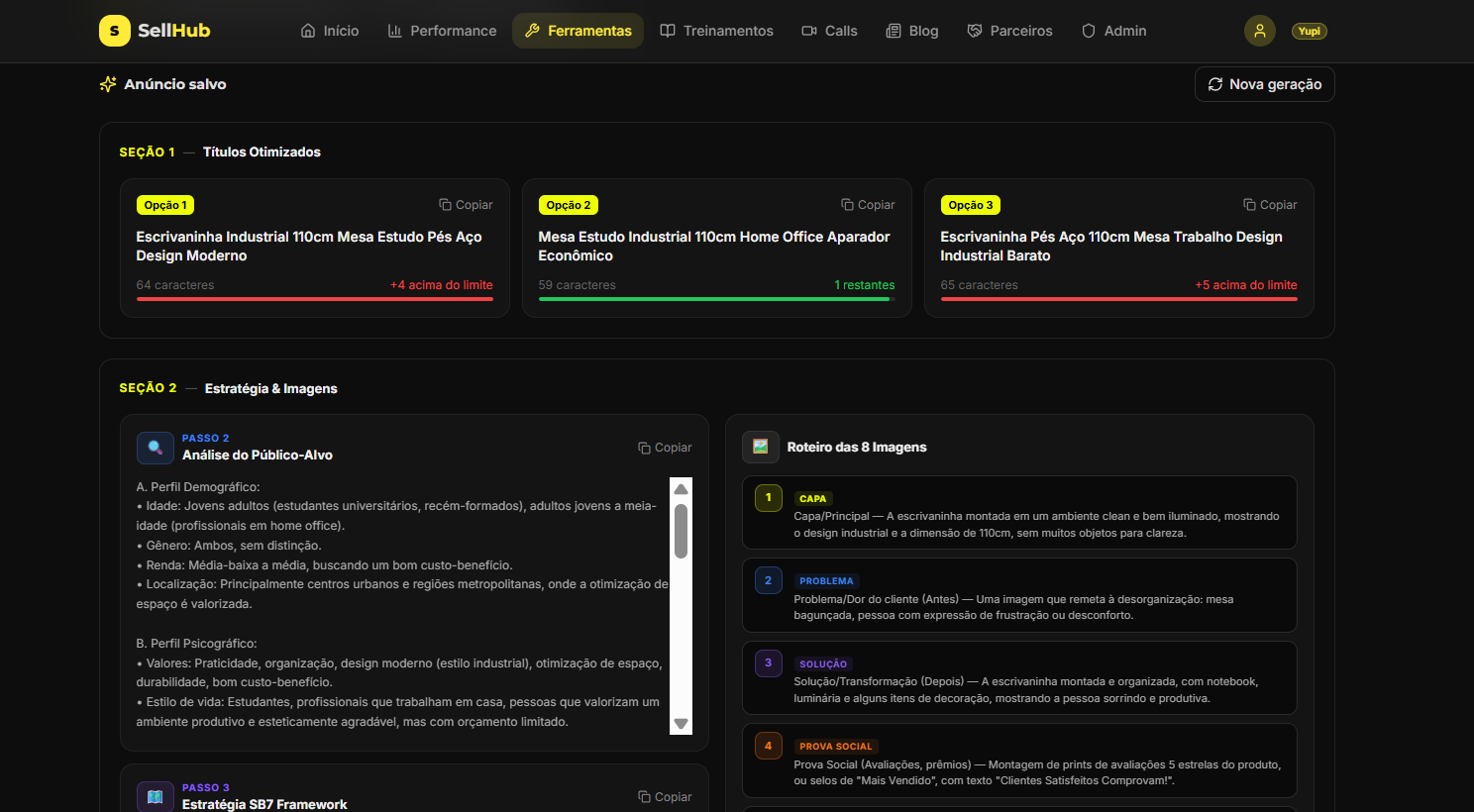Click image number 3 badge for SOLUÇÃO
1474x812 pixels.
pos(769,663)
